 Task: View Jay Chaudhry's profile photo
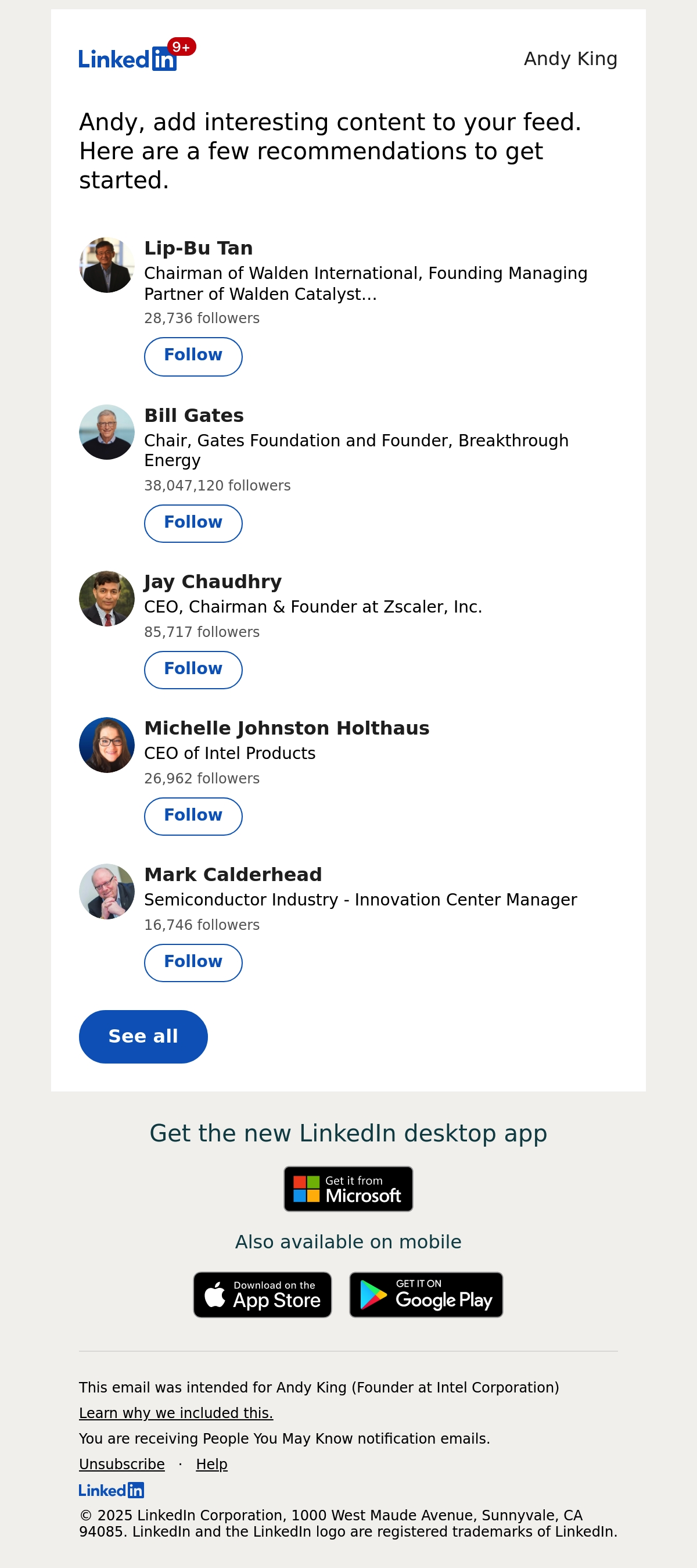[107, 599]
